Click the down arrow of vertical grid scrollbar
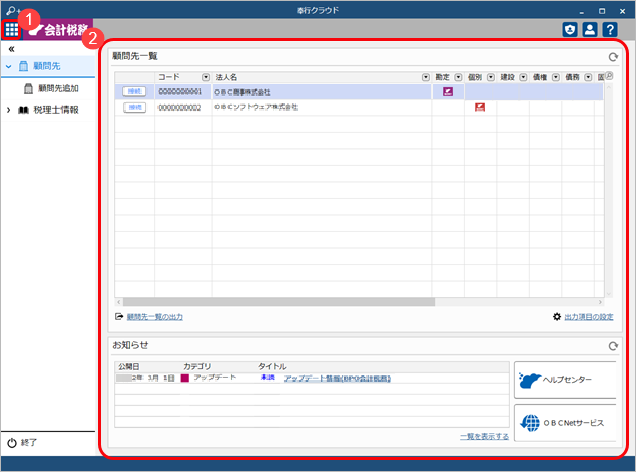636x472 pixels. (608, 294)
